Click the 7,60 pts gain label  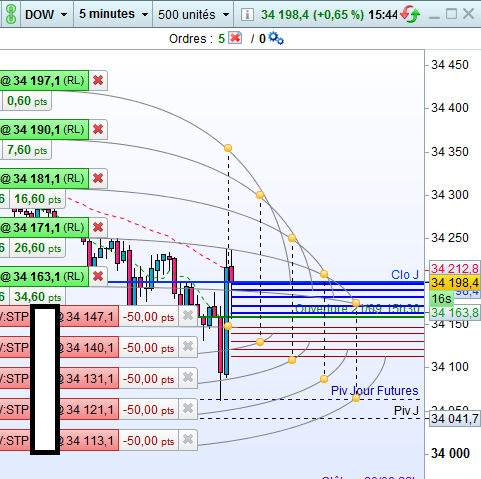[x=27, y=150]
